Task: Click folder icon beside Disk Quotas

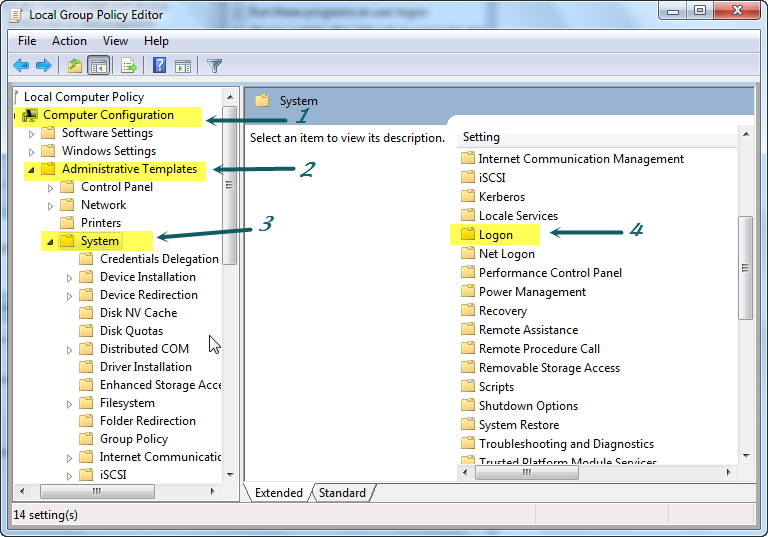Action: (86, 331)
